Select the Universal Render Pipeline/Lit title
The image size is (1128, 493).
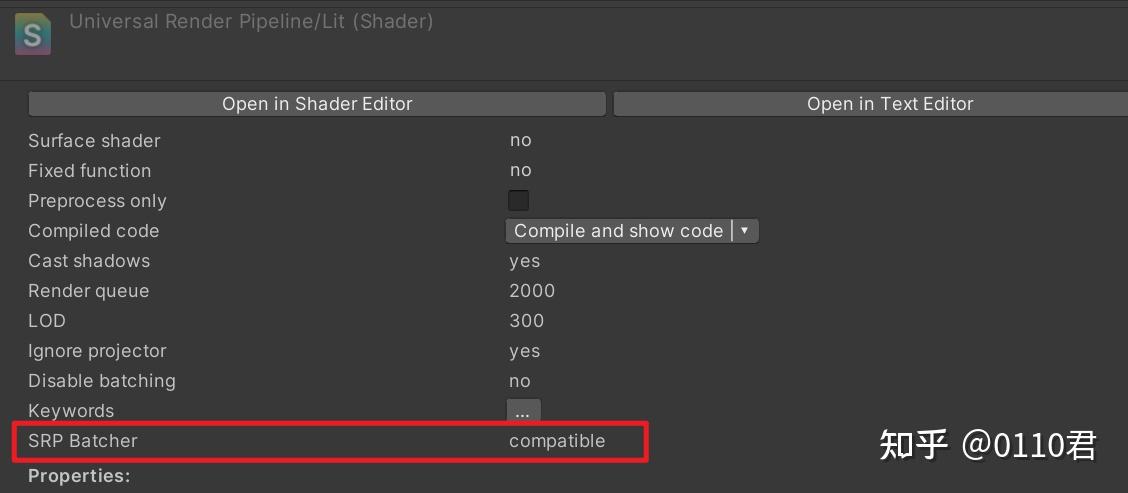pyautogui.click(x=251, y=22)
